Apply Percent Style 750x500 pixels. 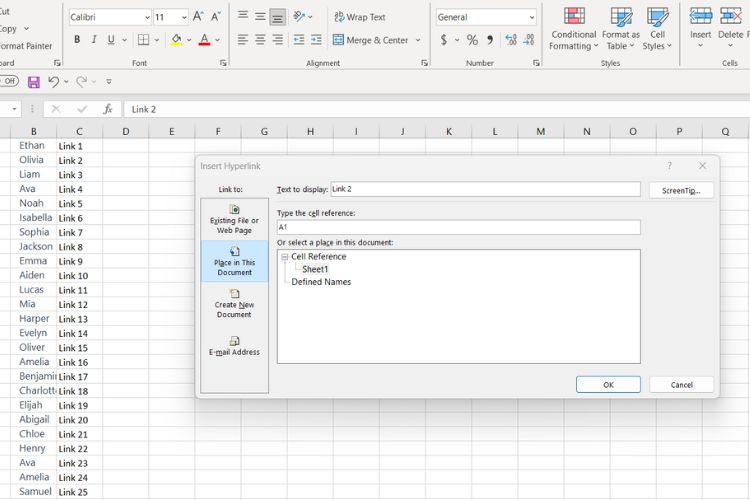coord(472,40)
